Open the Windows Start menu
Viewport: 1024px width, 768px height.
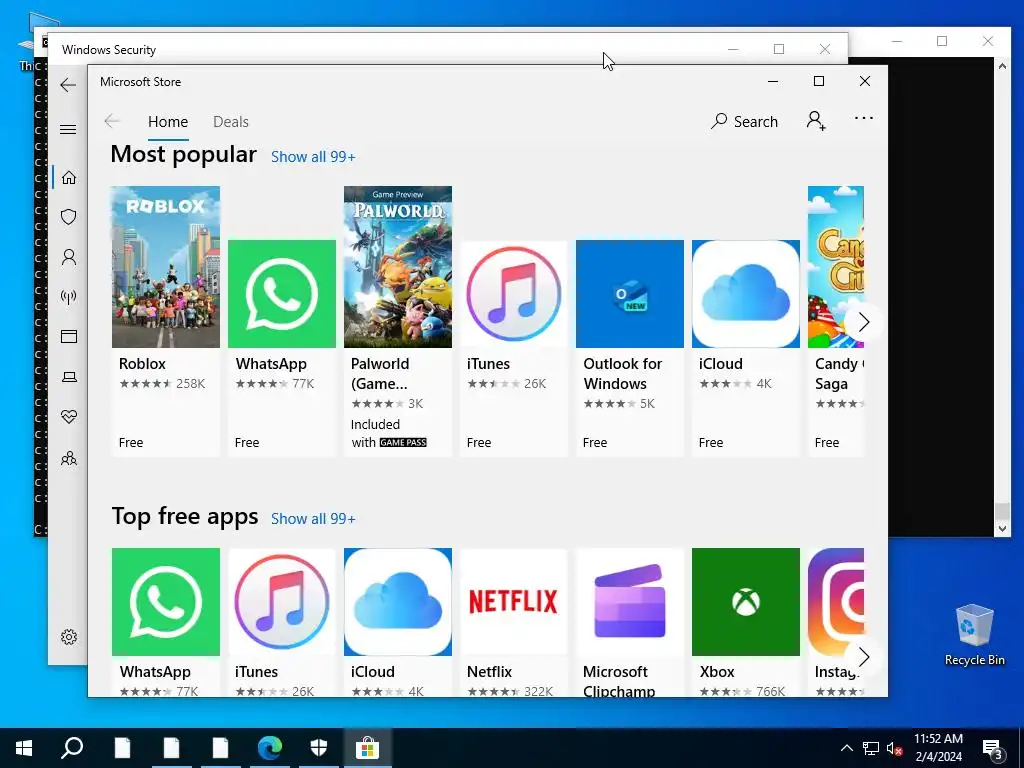tap(24, 748)
